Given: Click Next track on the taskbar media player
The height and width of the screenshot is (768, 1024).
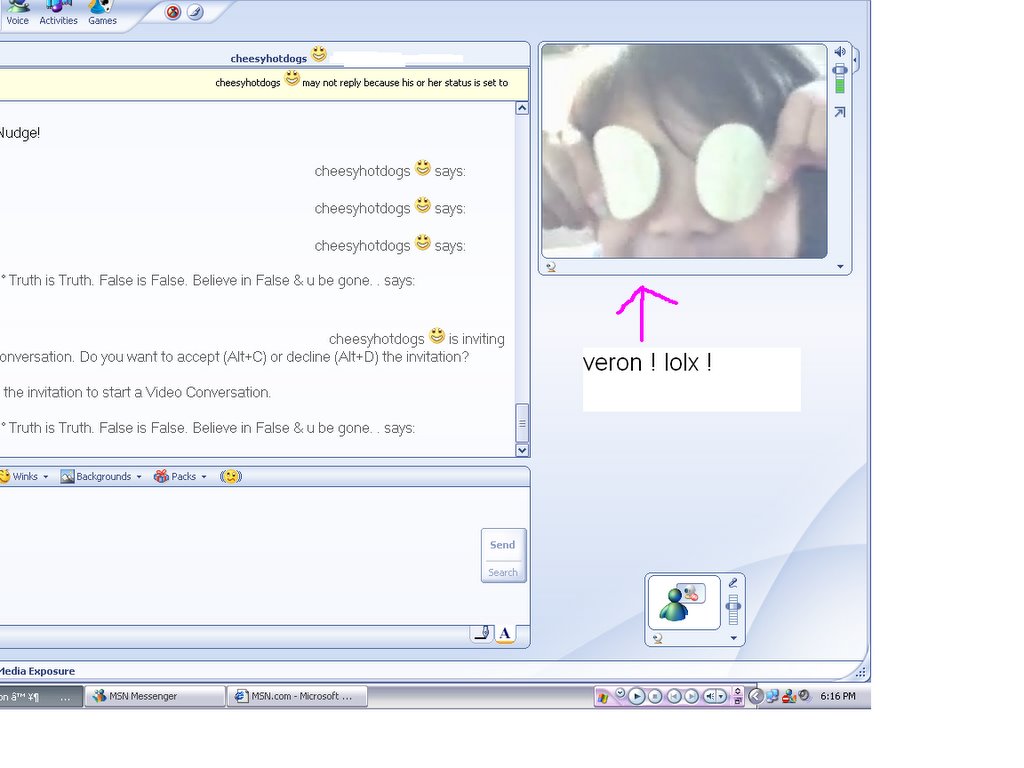Looking at the screenshot, I should (x=692, y=697).
